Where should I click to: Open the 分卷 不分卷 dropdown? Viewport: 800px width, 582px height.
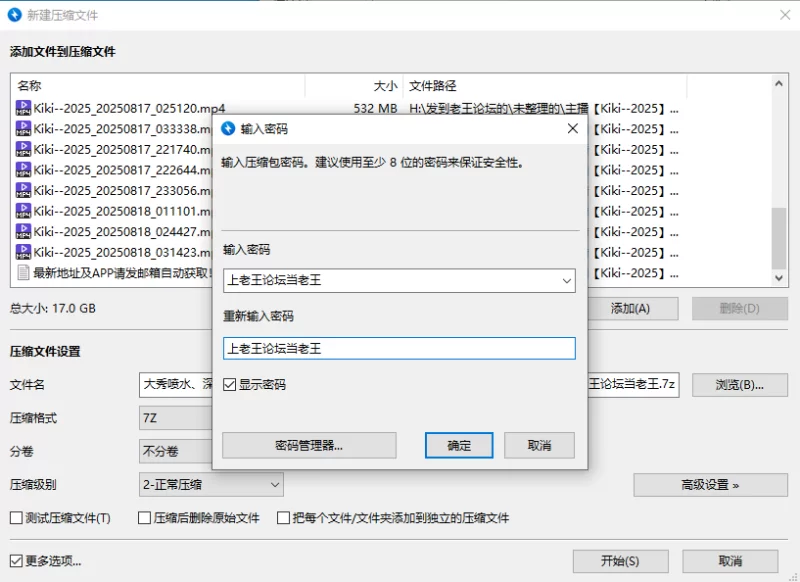176,451
